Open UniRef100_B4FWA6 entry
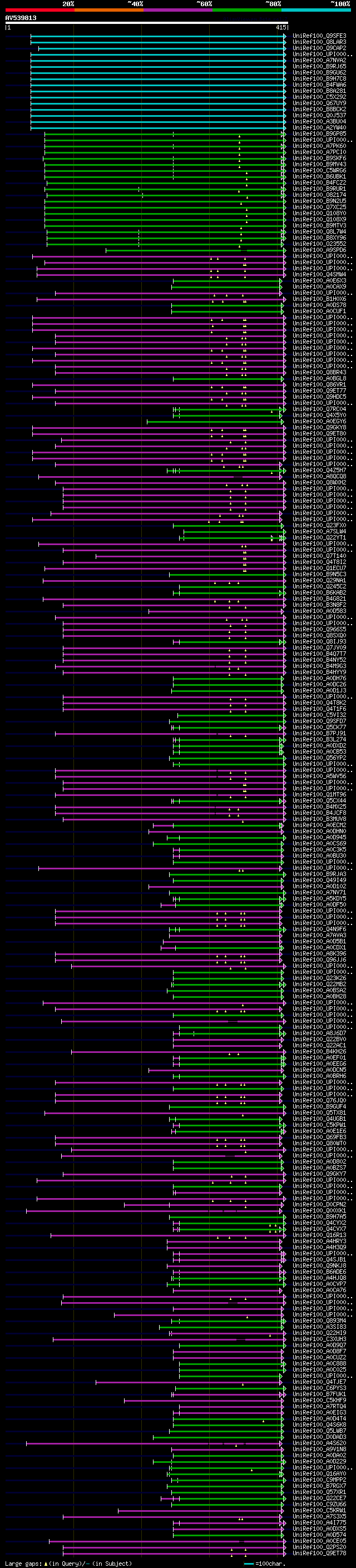Image resolution: width=356 pixels, height=1568 pixels. coord(319,85)
